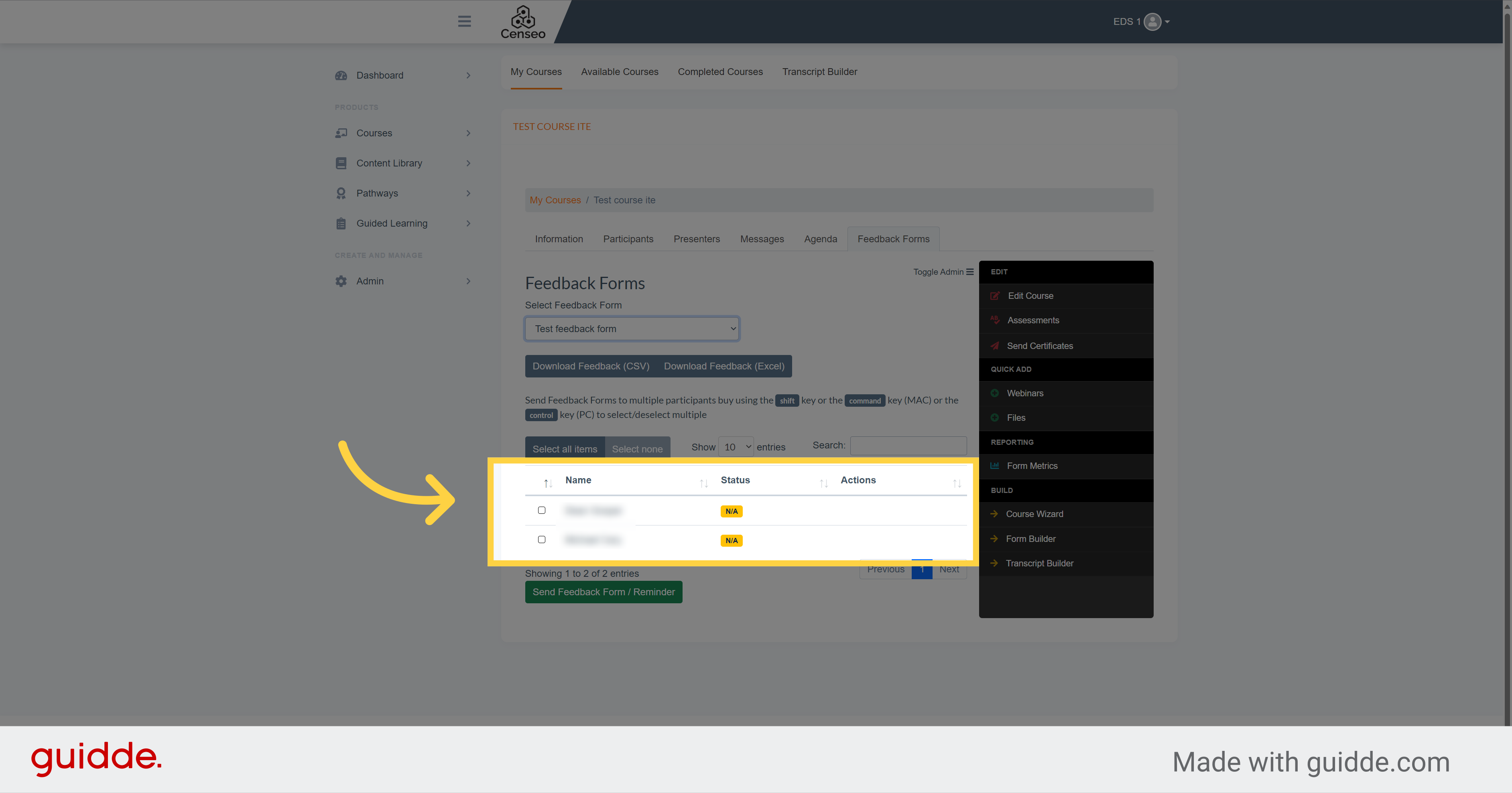
Task: Click the Edit Course pencil icon
Action: pos(995,296)
